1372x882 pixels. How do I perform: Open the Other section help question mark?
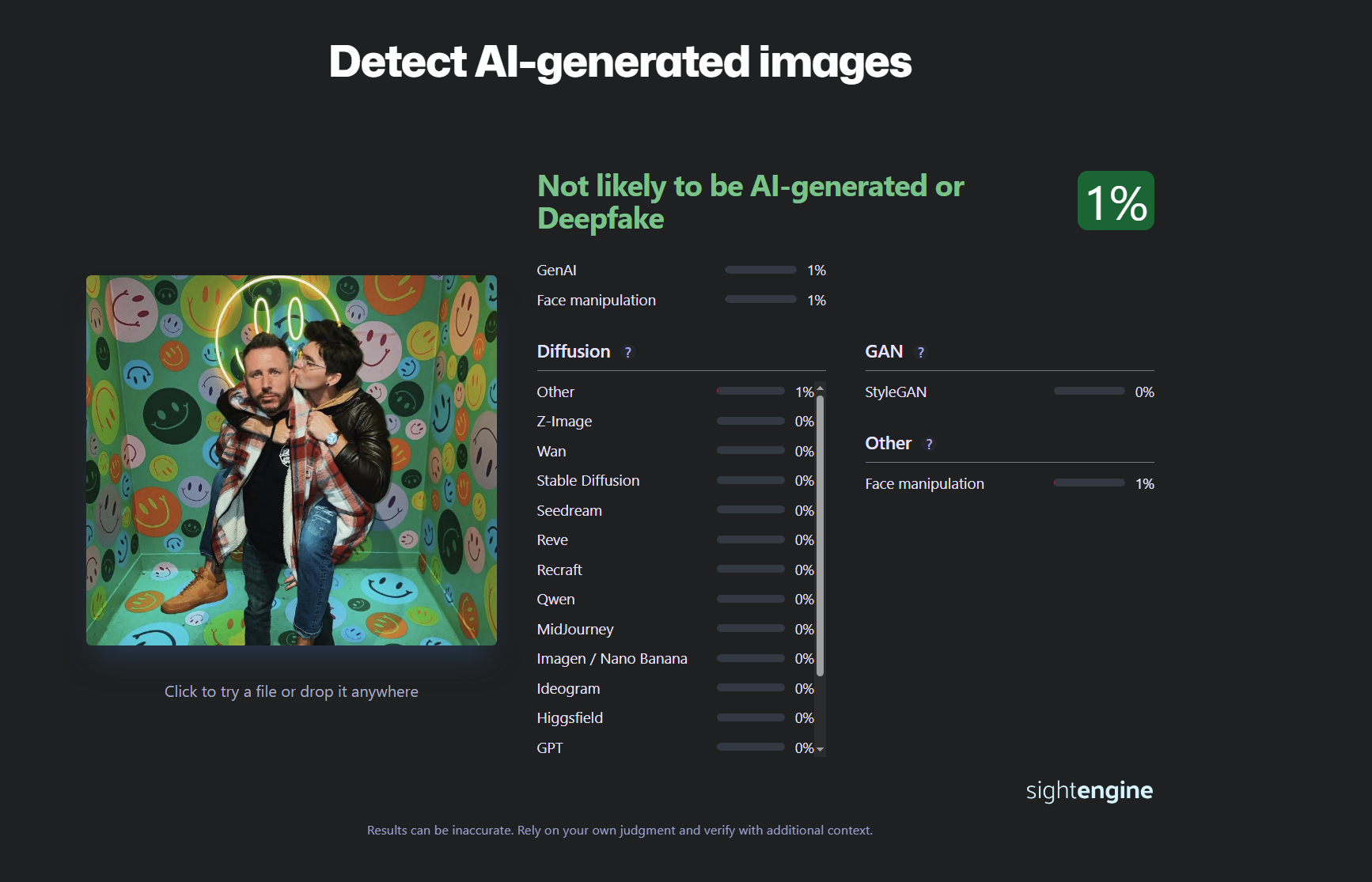point(930,445)
